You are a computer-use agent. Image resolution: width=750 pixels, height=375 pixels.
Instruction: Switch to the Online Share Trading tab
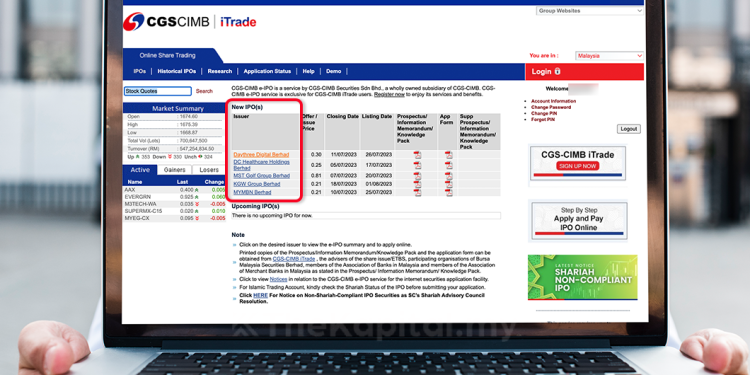(x=167, y=55)
